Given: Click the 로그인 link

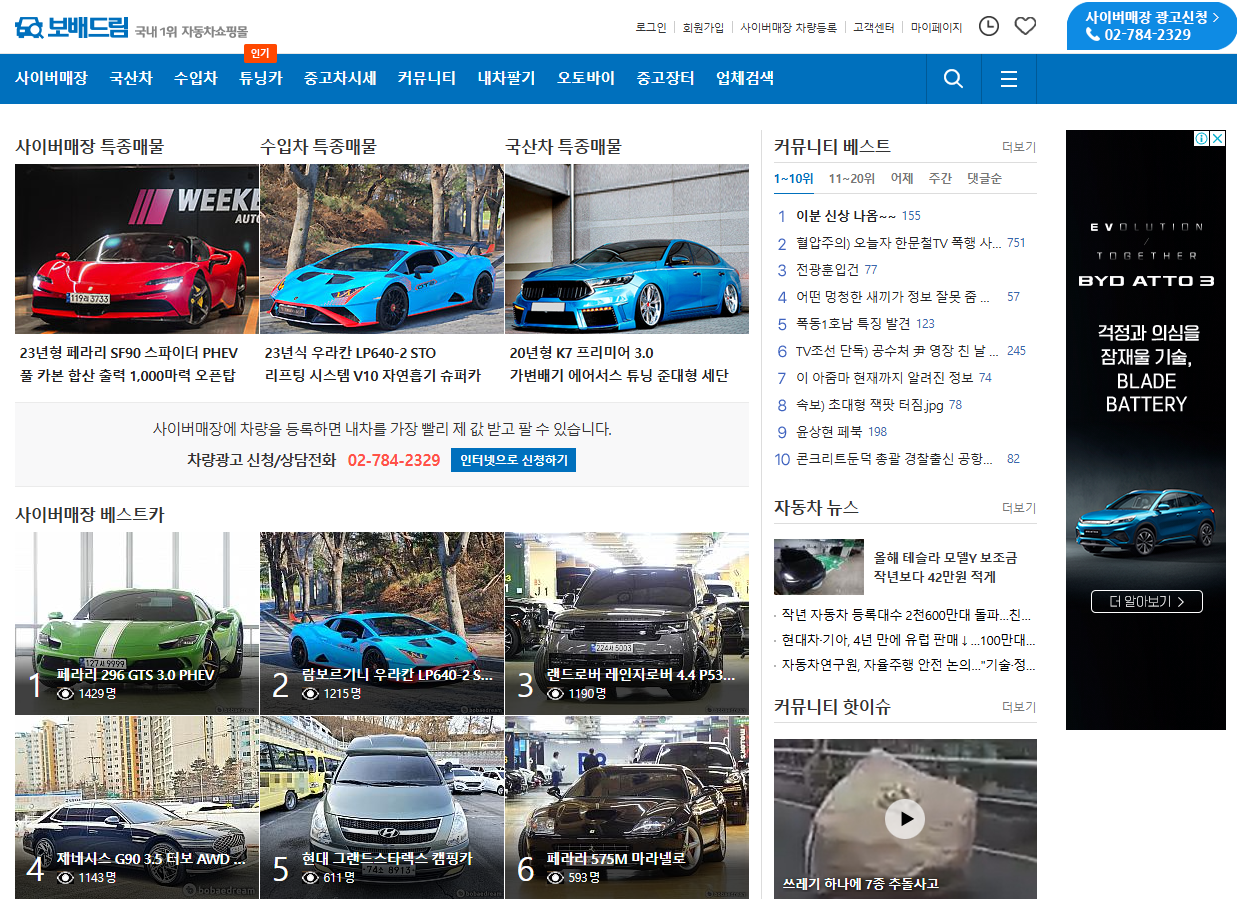Looking at the screenshot, I should (x=653, y=26).
